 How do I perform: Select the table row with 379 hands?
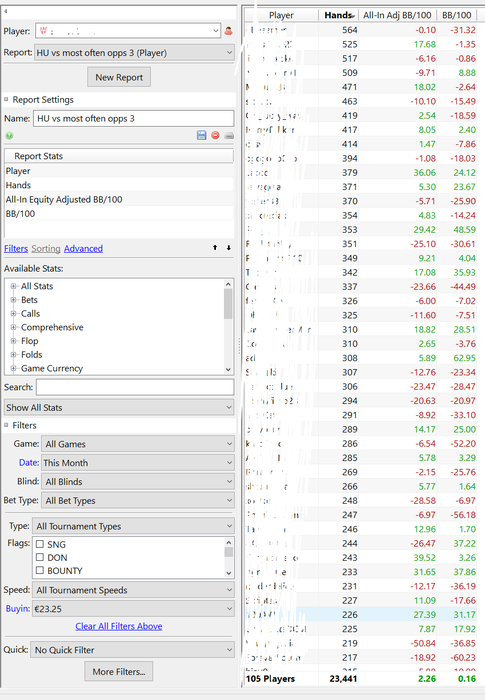[x=361, y=173]
